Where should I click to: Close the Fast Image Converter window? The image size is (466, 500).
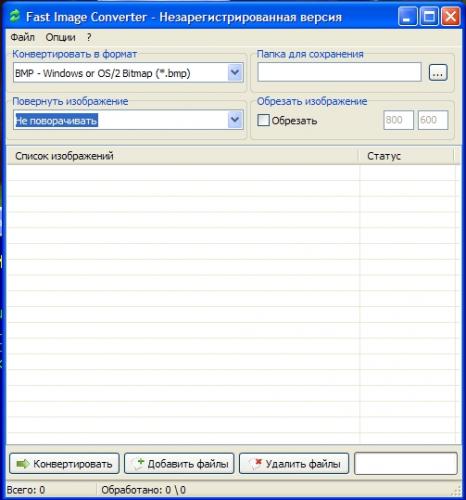point(451,16)
